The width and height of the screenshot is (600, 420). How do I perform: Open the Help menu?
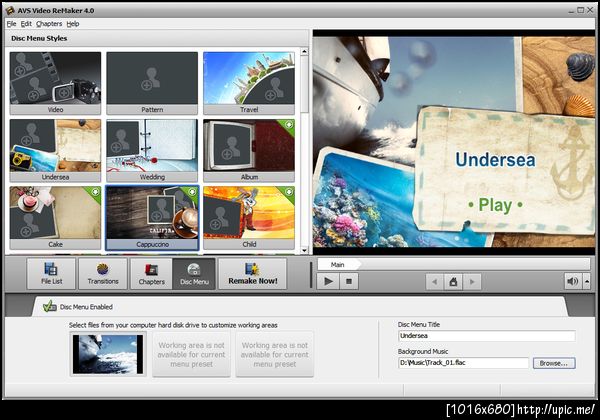coord(73,24)
